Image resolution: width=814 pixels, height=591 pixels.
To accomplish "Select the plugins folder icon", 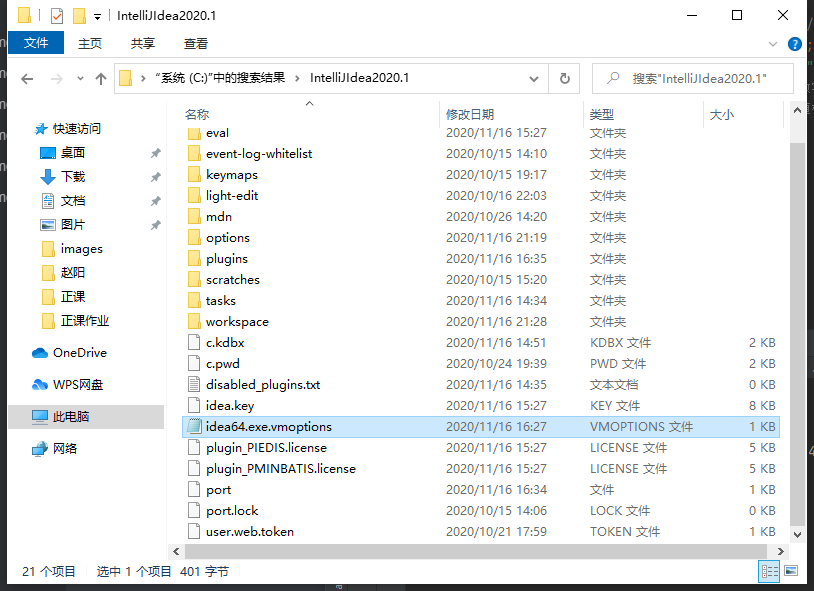I will (194, 258).
